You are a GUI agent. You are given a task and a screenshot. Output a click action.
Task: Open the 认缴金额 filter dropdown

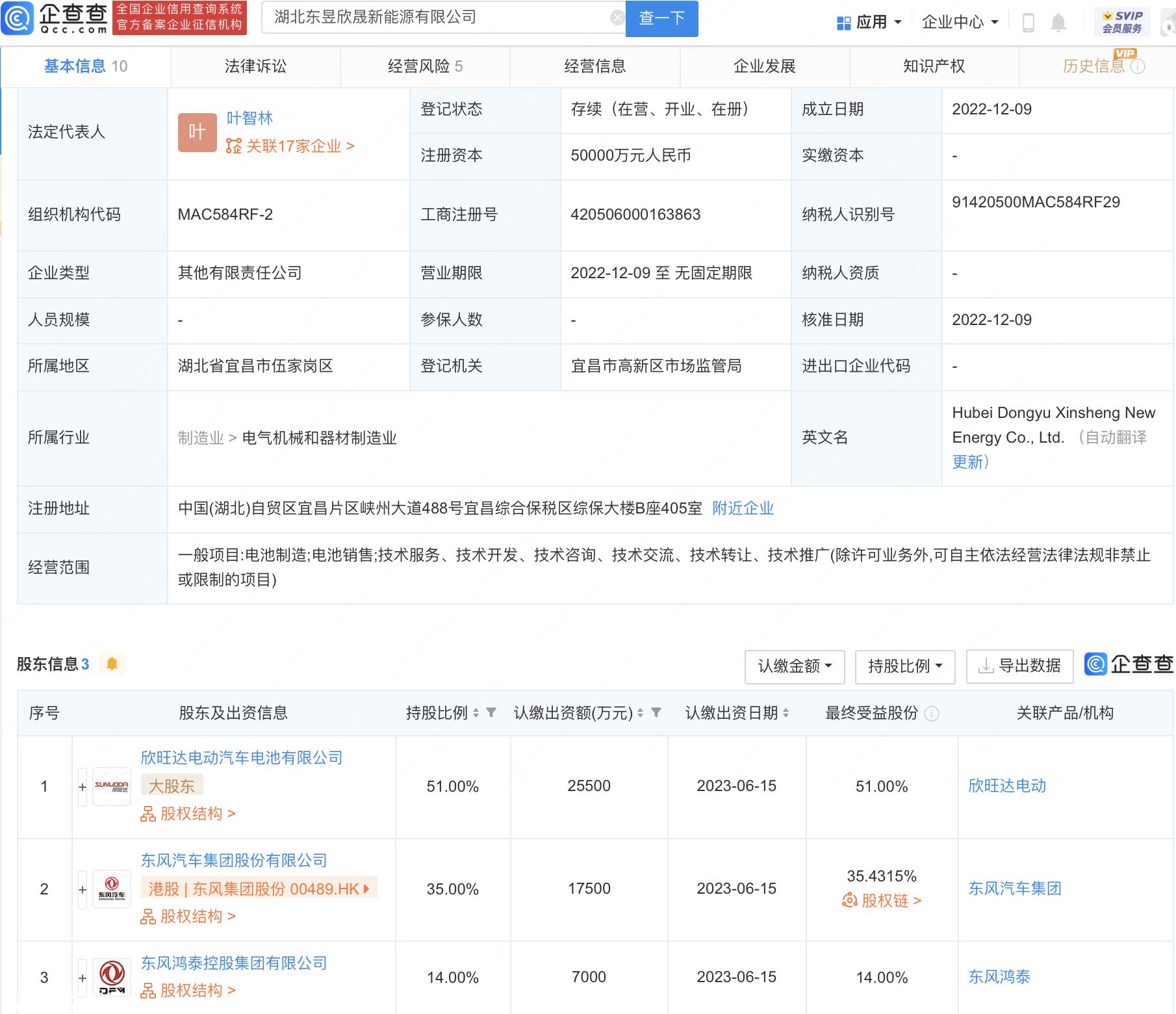795,666
